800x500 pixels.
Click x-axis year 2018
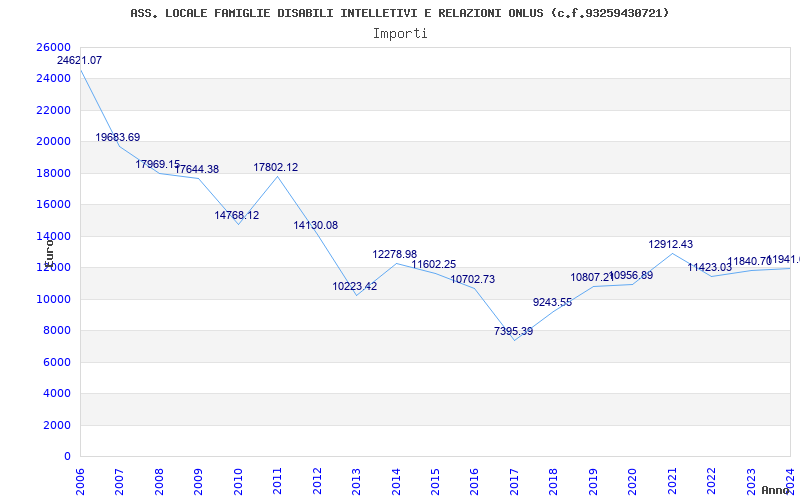[554, 482]
